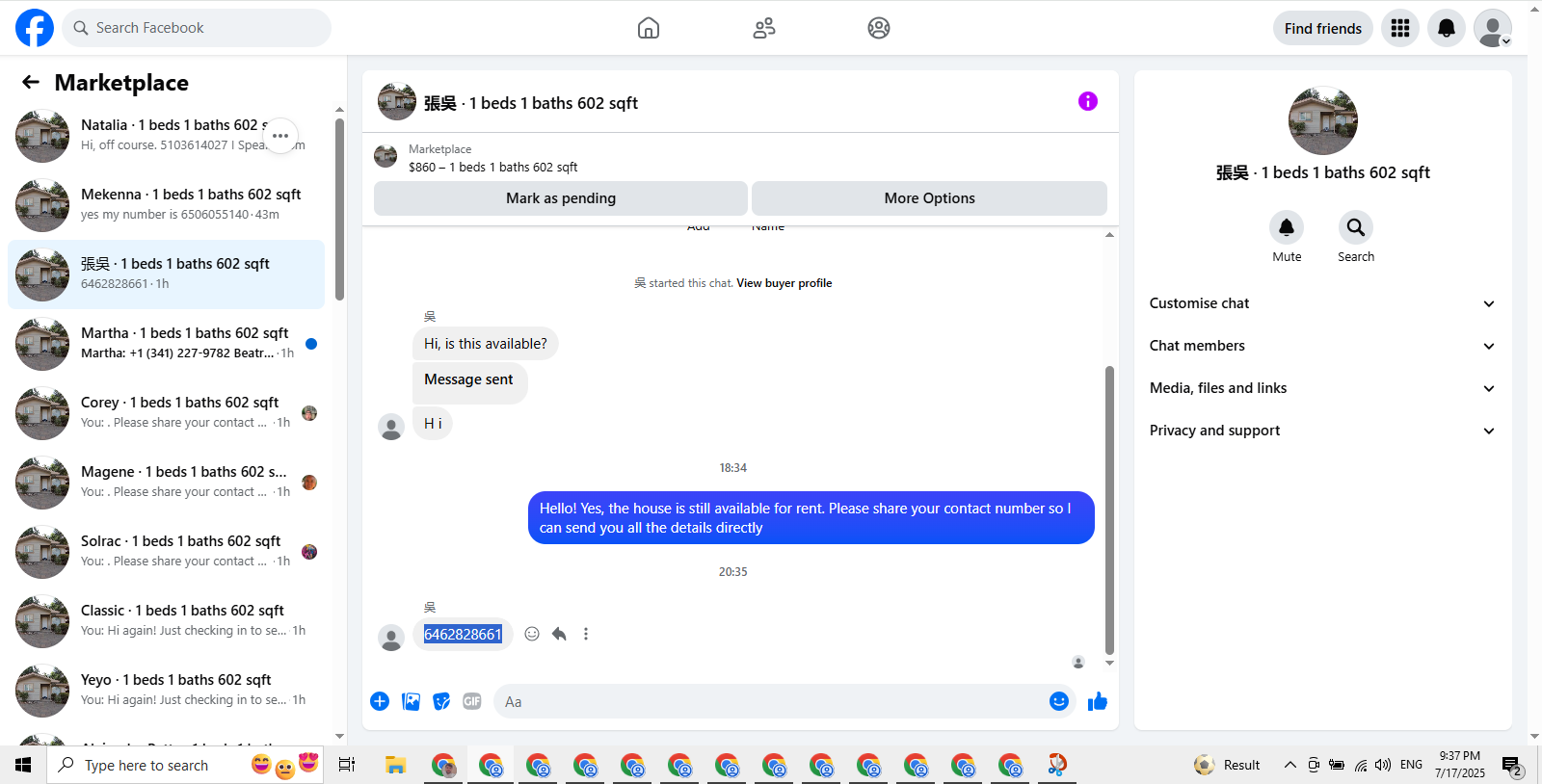Click the chat messages scrollbar
This screenshot has width=1542, height=784.
pyautogui.click(x=1109, y=510)
